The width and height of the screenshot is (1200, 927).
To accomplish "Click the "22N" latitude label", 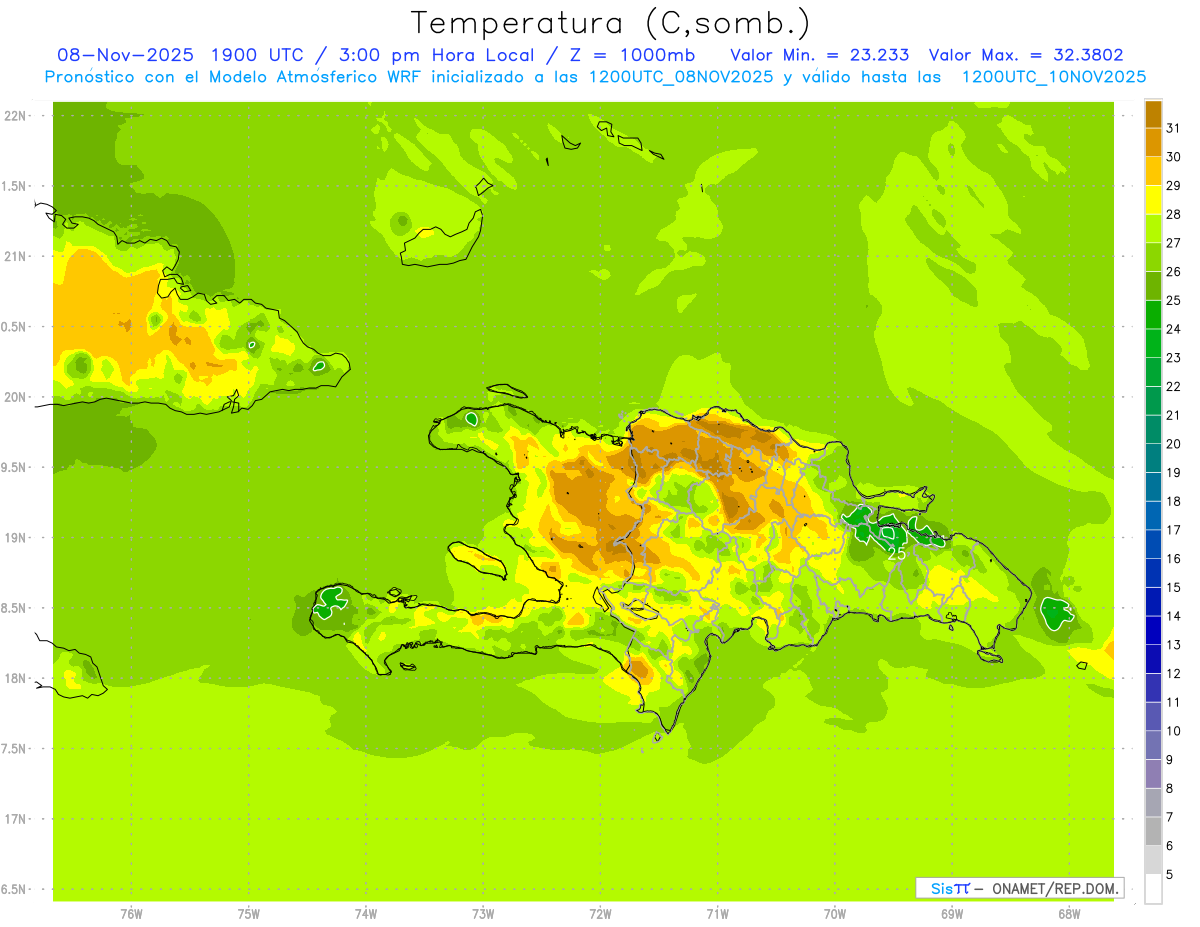I will [14, 116].
